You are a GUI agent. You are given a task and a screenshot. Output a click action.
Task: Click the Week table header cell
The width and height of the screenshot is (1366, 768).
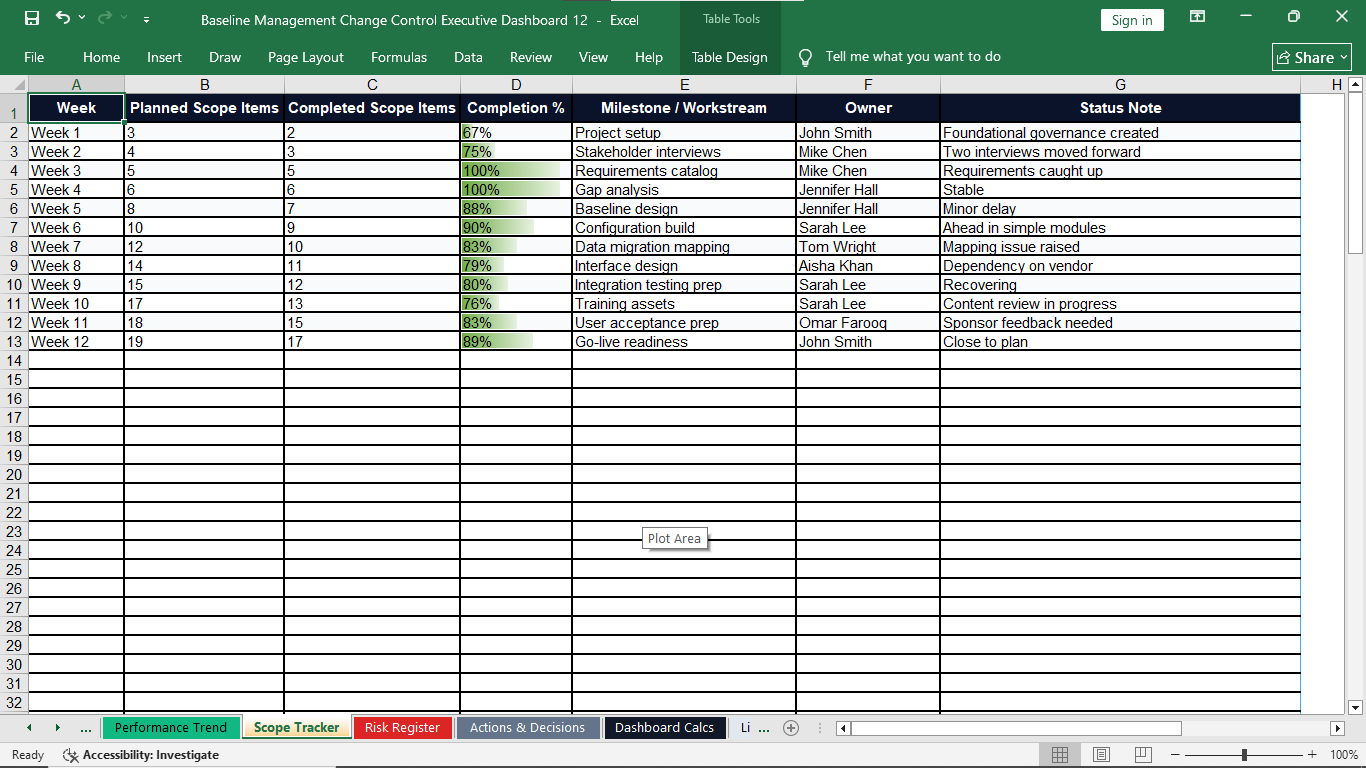tap(76, 108)
